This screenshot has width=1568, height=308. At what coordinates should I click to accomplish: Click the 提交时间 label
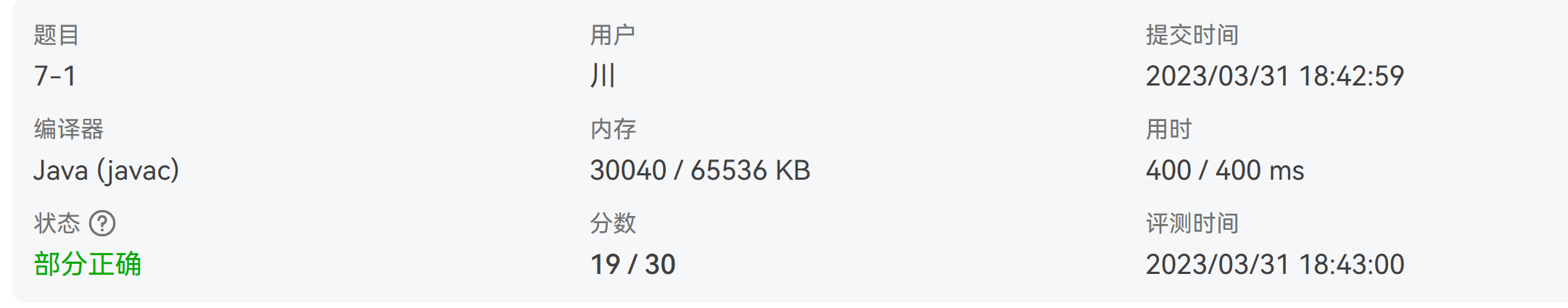[x=1192, y=35]
